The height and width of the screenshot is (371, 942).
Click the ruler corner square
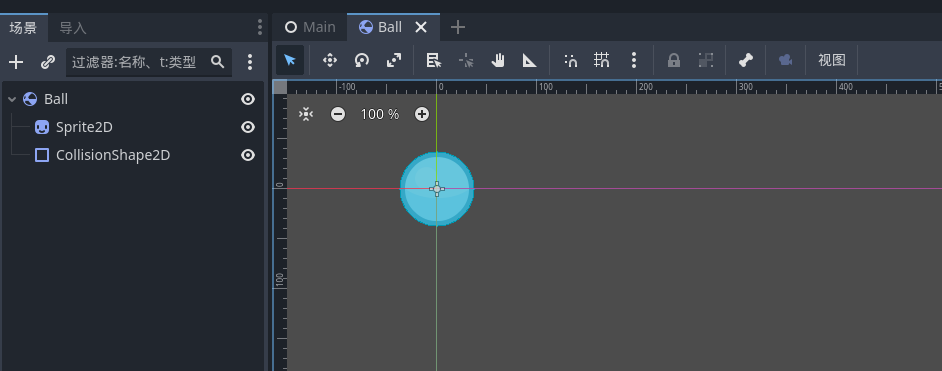(x=280, y=87)
